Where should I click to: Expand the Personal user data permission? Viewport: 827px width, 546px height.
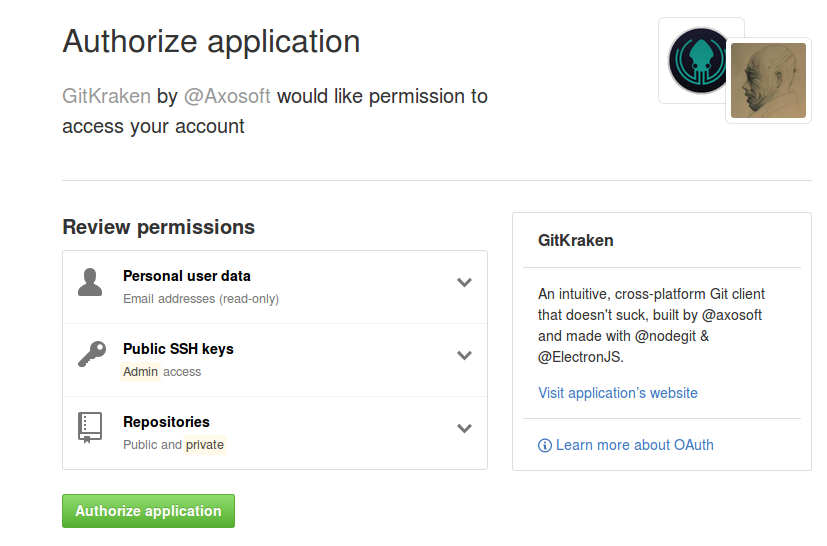click(464, 282)
